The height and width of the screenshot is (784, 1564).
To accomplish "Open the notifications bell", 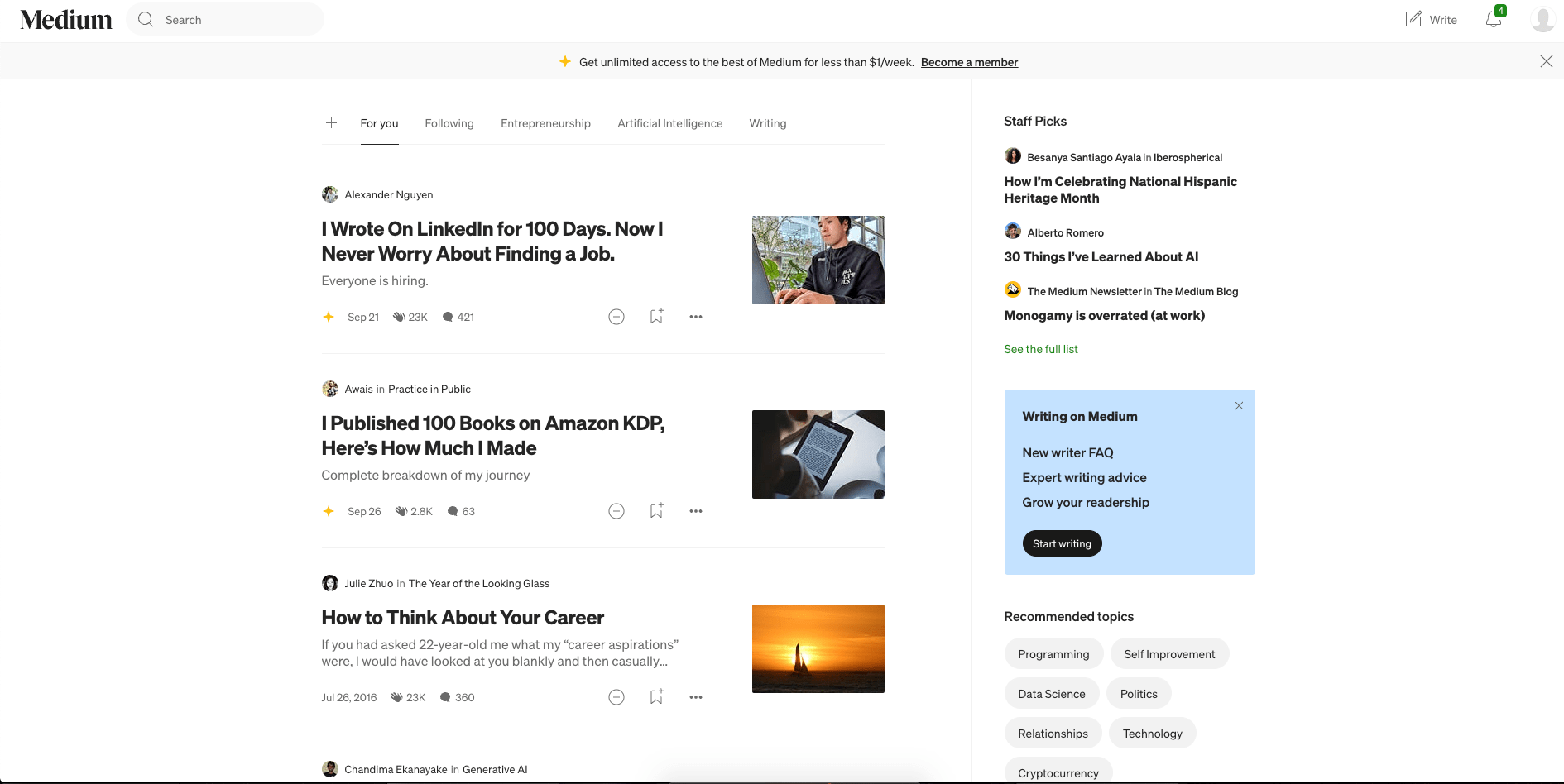I will click(x=1494, y=19).
